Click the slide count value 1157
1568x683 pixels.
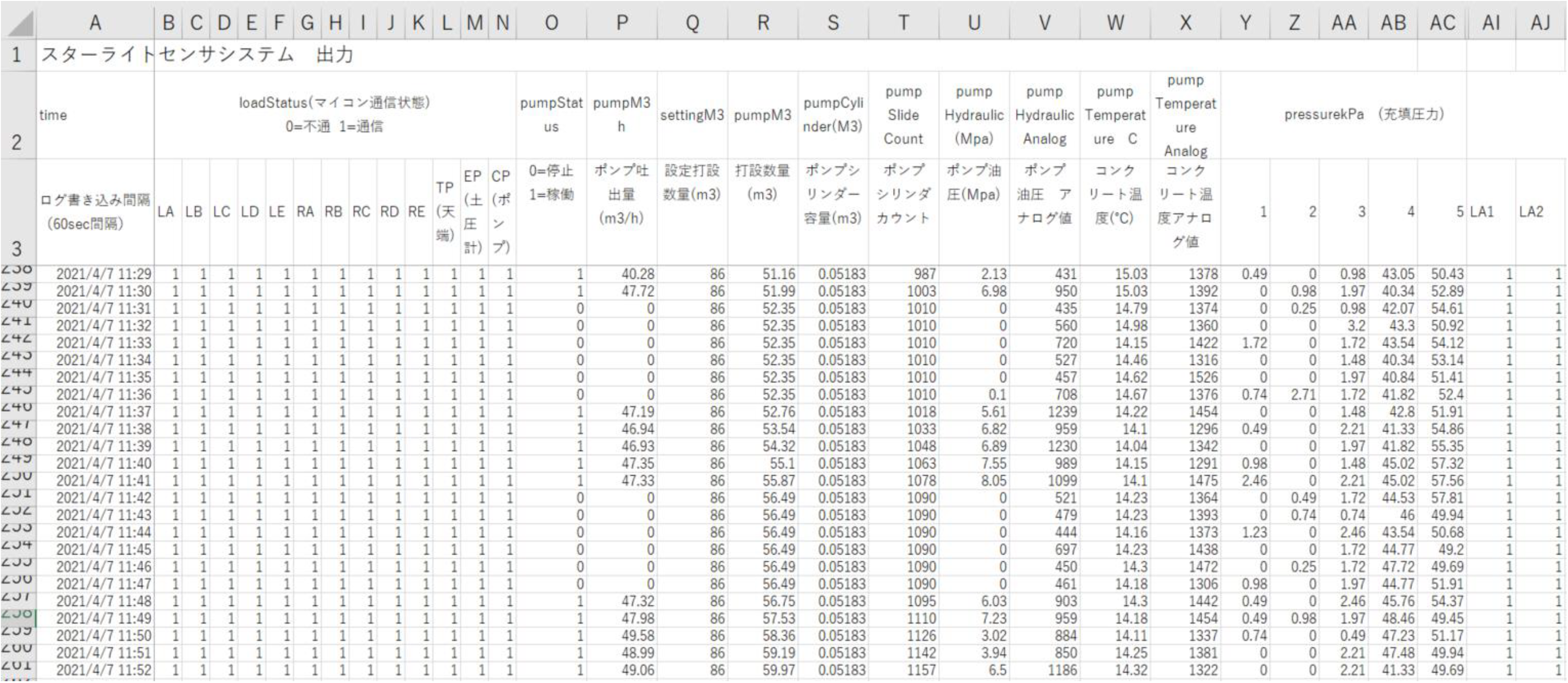904,670
